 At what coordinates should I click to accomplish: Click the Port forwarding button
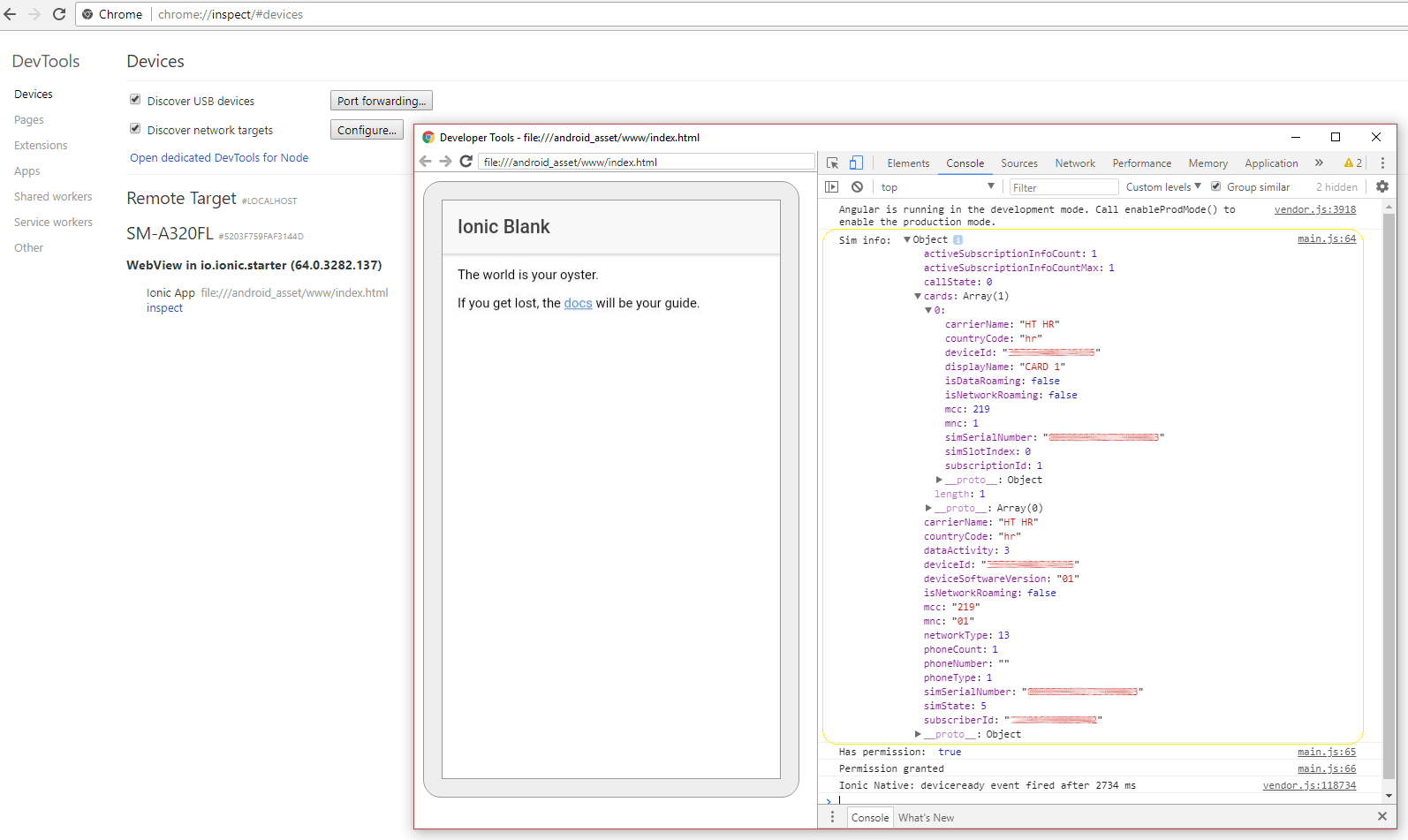point(382,101)
